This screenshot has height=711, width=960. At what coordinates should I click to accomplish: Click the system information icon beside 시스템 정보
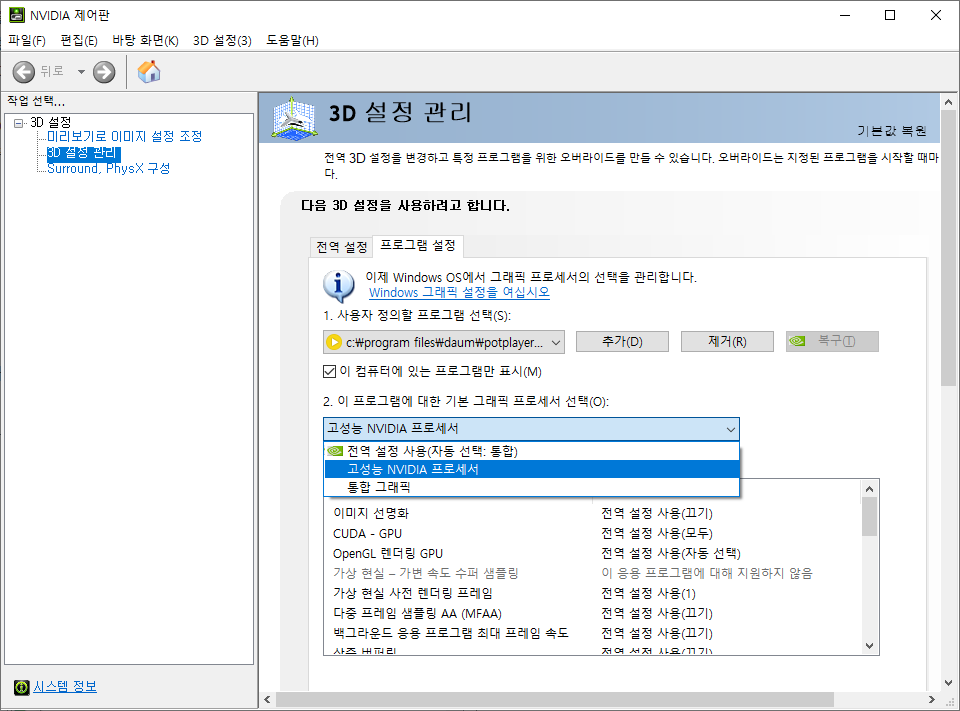point(21,687)
